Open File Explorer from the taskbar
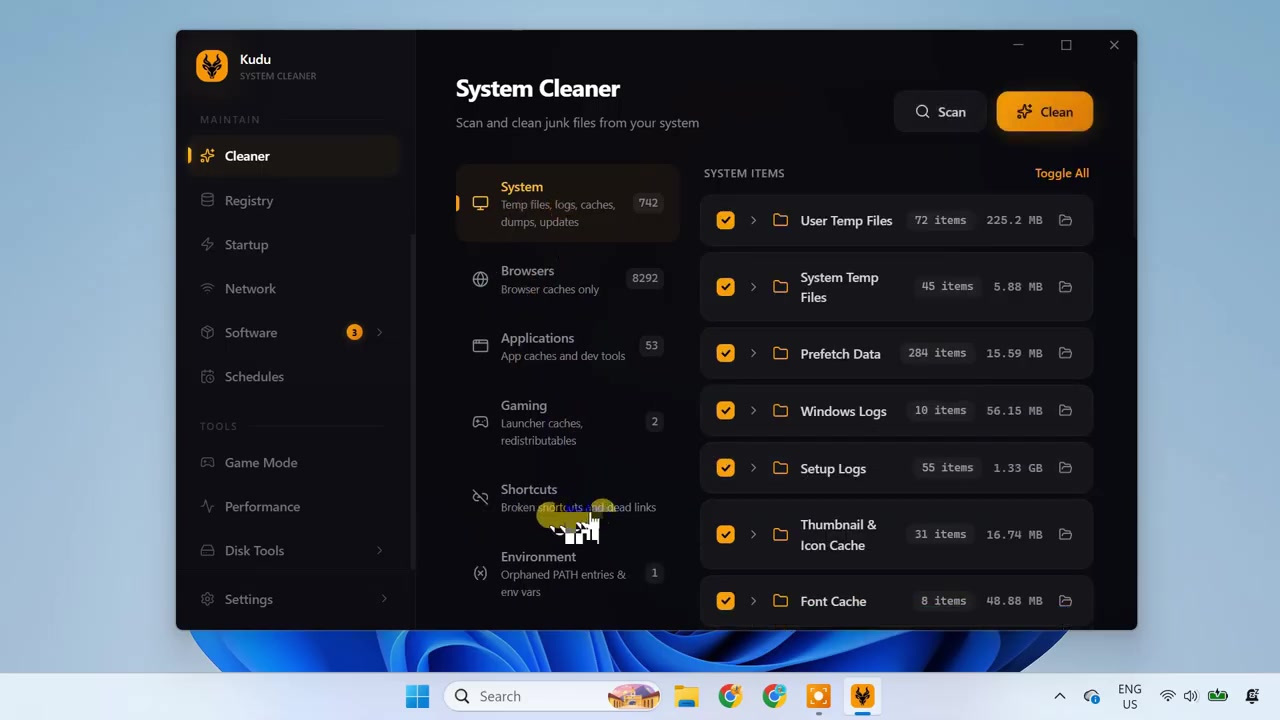 coord(686,696)
